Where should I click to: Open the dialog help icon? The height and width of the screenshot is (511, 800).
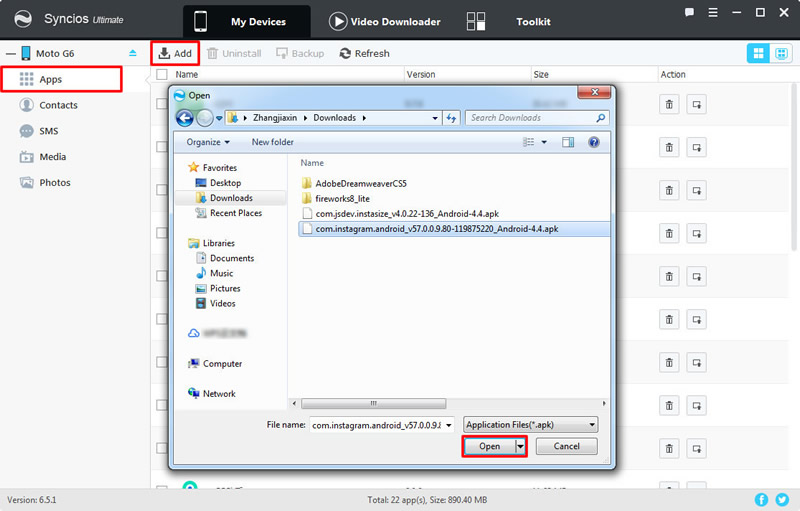pos(594,142)
